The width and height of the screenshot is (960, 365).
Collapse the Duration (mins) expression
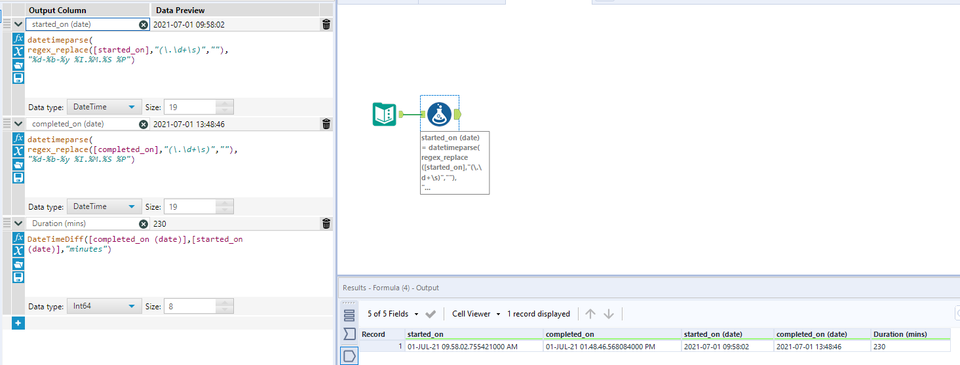[18, 224]
